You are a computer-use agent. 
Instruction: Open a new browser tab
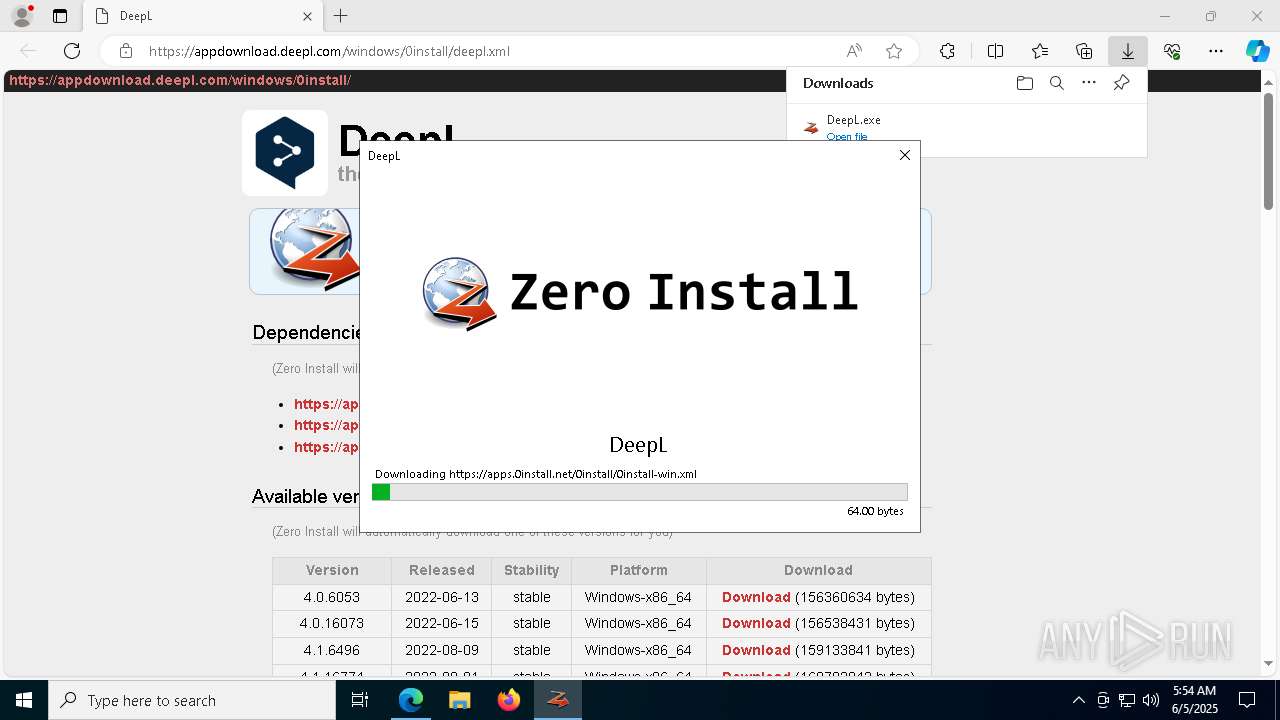point(341,16)
